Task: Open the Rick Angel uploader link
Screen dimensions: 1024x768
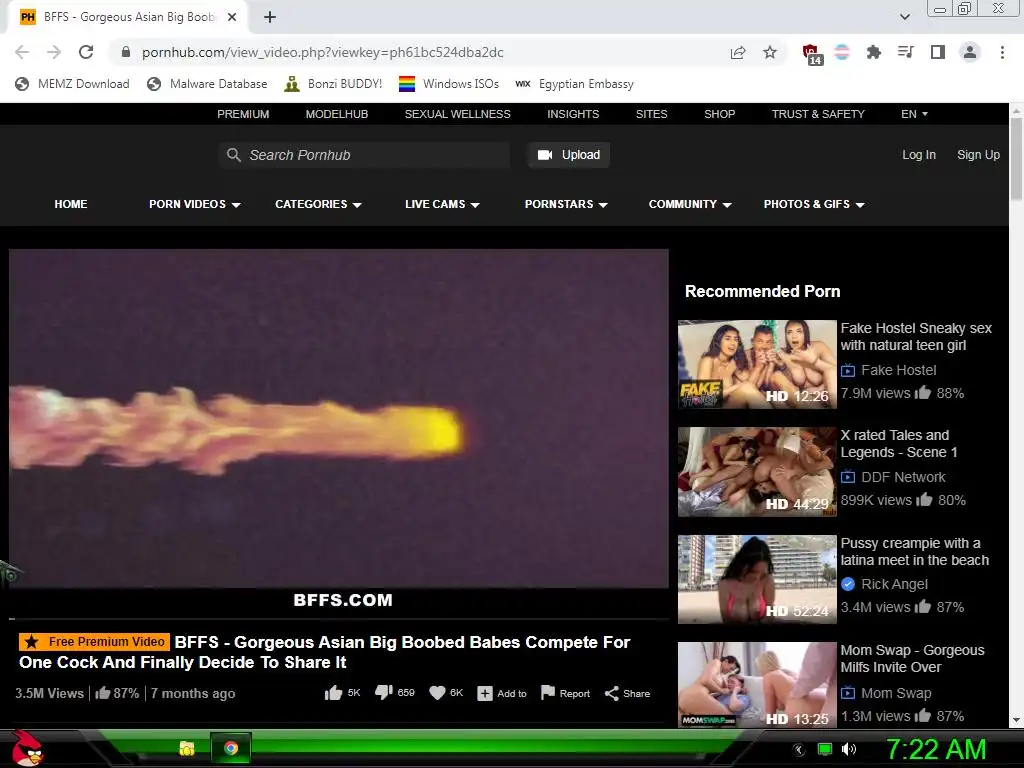Action: 894,584
